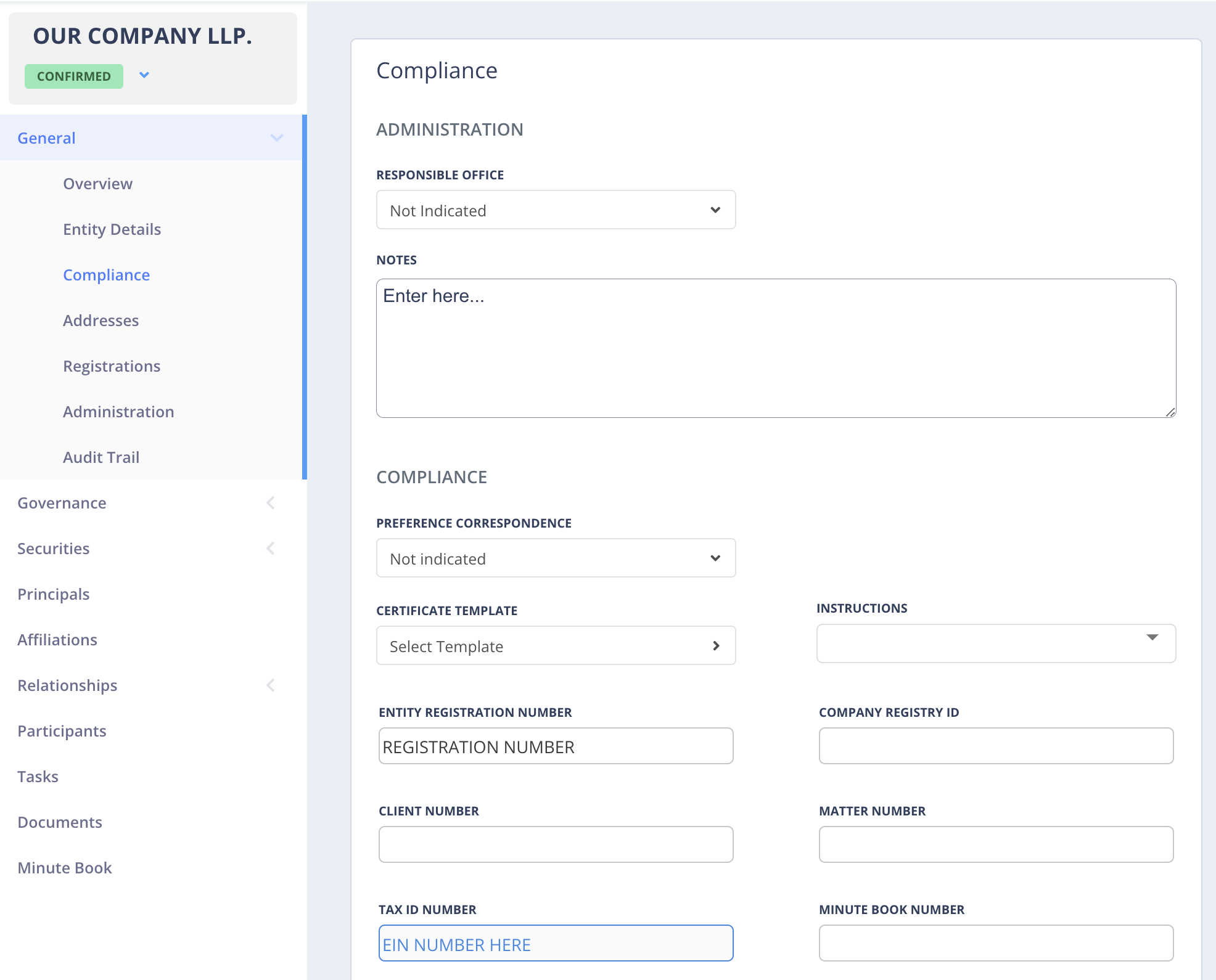Screen dimensions: 1216x980
Task: Go to the Entity Details page
Action: 112,229
